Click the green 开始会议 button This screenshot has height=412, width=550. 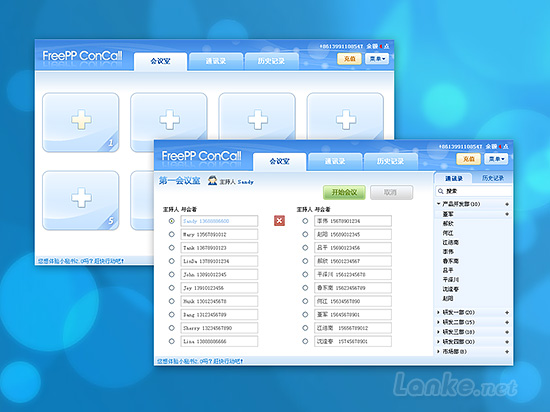(x=344, y=193)
